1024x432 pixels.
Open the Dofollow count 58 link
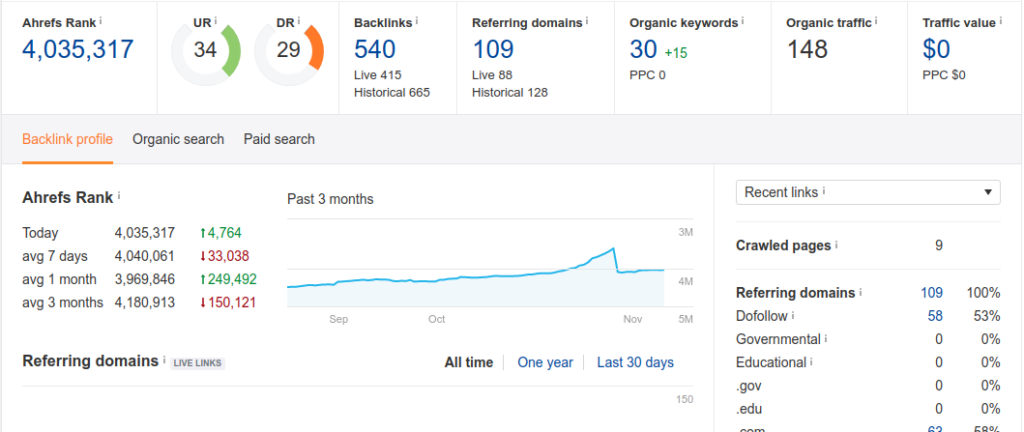935,316
